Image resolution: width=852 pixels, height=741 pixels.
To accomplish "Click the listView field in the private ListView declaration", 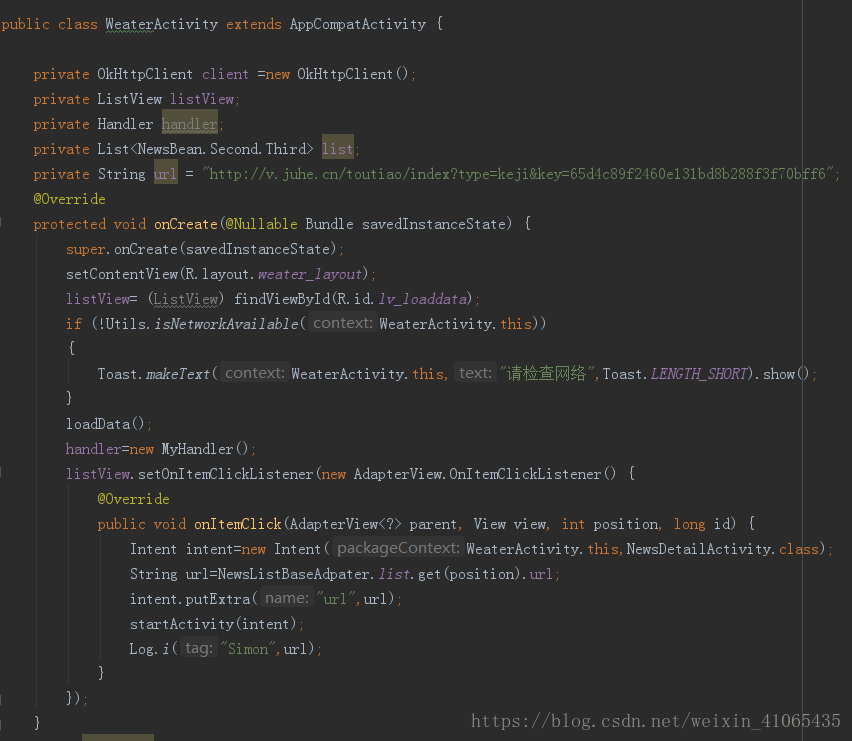I will click(202, 99).
